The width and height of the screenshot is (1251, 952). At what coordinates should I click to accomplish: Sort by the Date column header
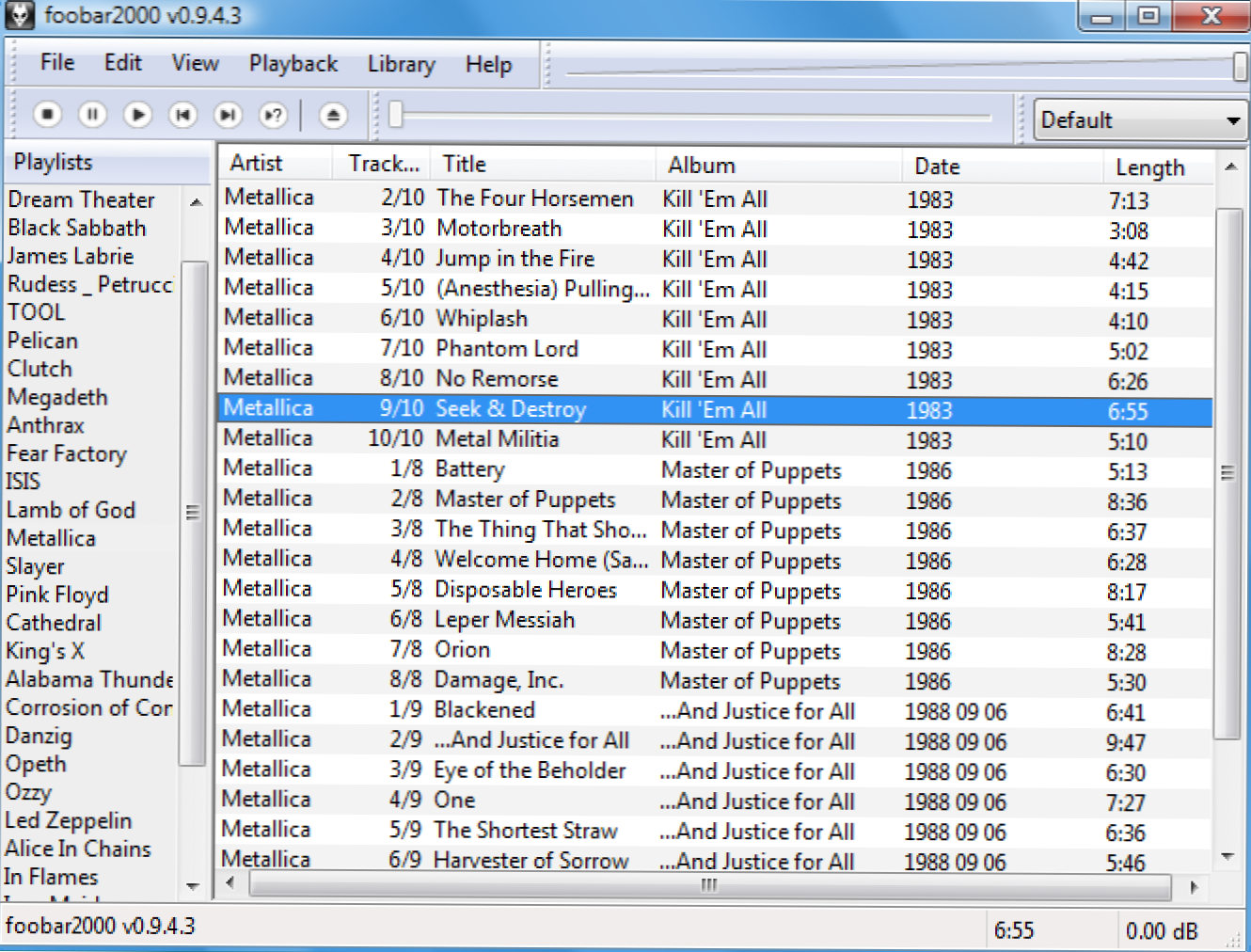point(1002,166)
